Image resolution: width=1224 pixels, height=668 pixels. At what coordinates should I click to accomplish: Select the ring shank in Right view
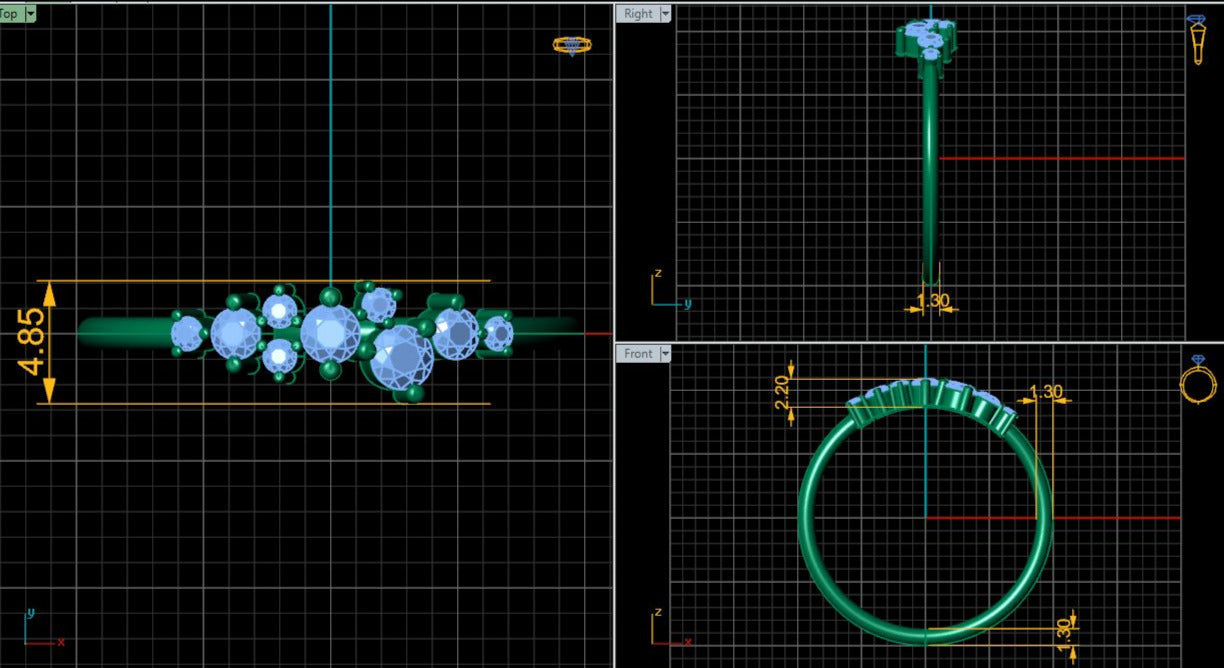pos(931,180)
